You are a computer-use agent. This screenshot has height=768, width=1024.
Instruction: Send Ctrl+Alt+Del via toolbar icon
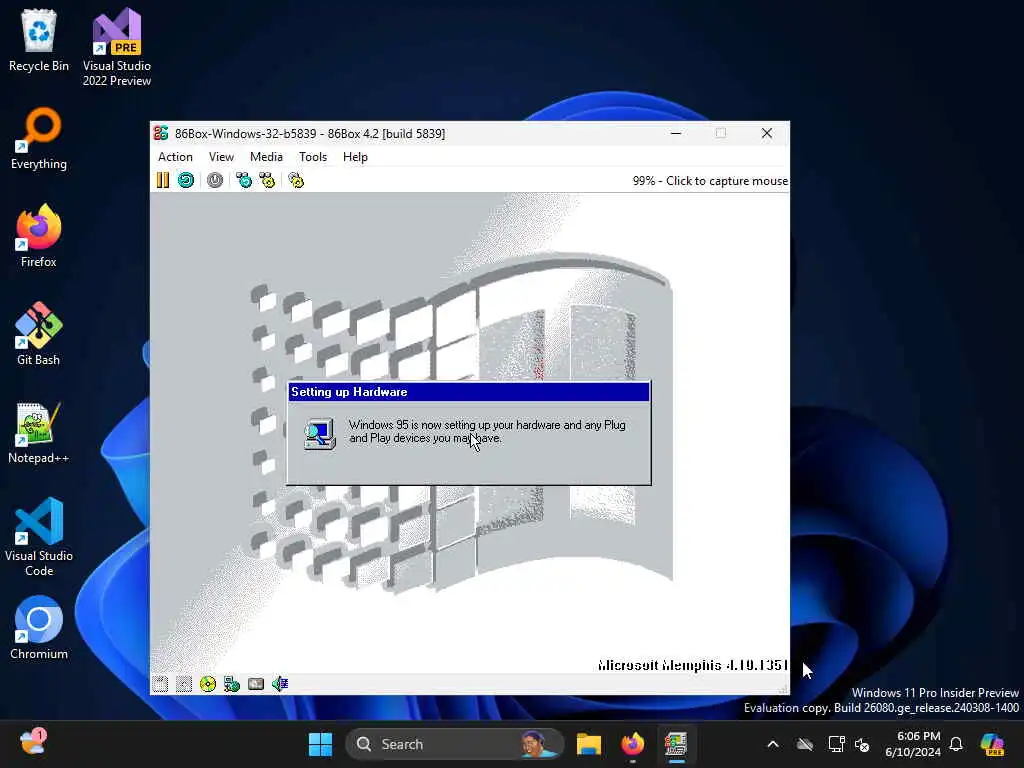[x=244, y=180]
